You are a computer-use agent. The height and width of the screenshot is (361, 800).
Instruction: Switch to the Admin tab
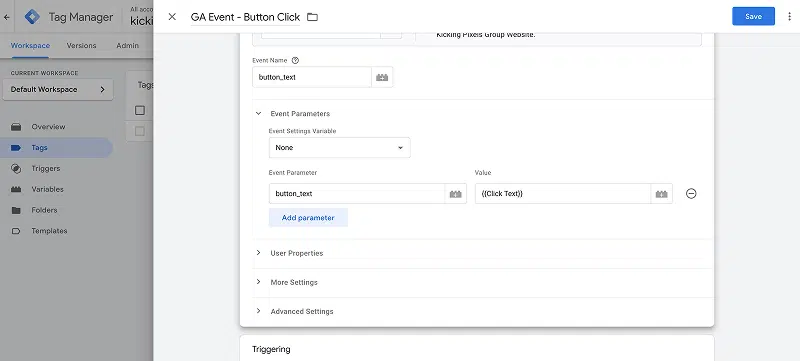[127, 45]
